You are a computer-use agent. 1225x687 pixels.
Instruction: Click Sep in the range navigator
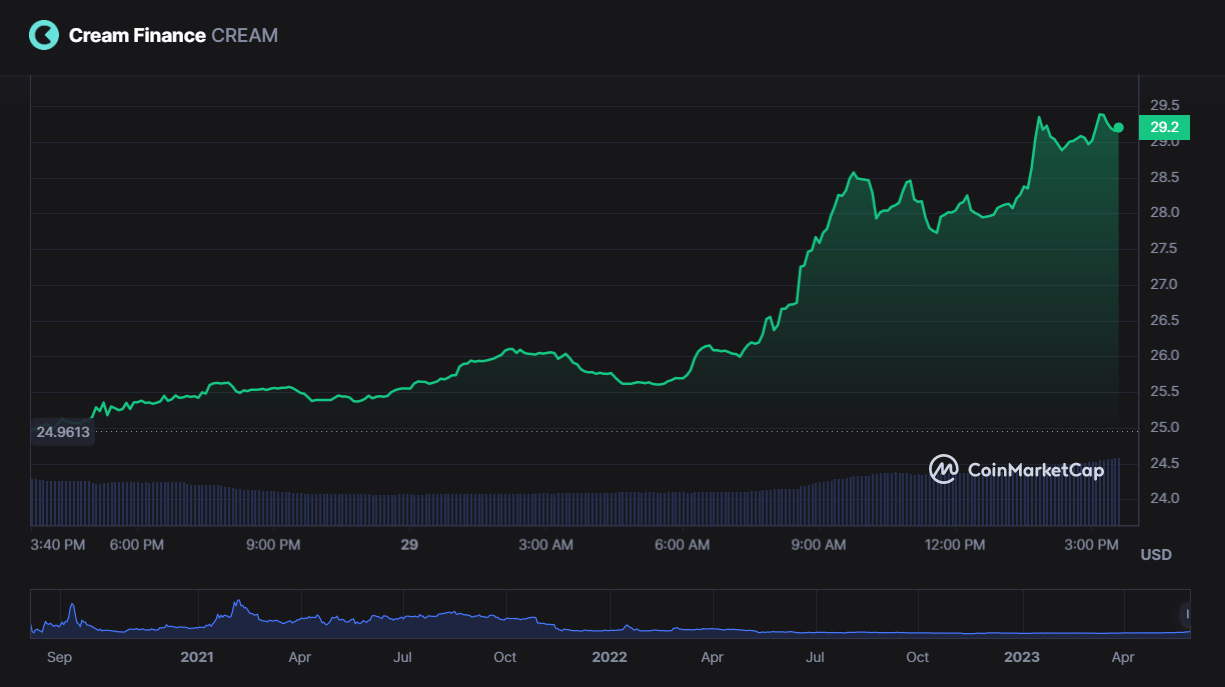59,657
